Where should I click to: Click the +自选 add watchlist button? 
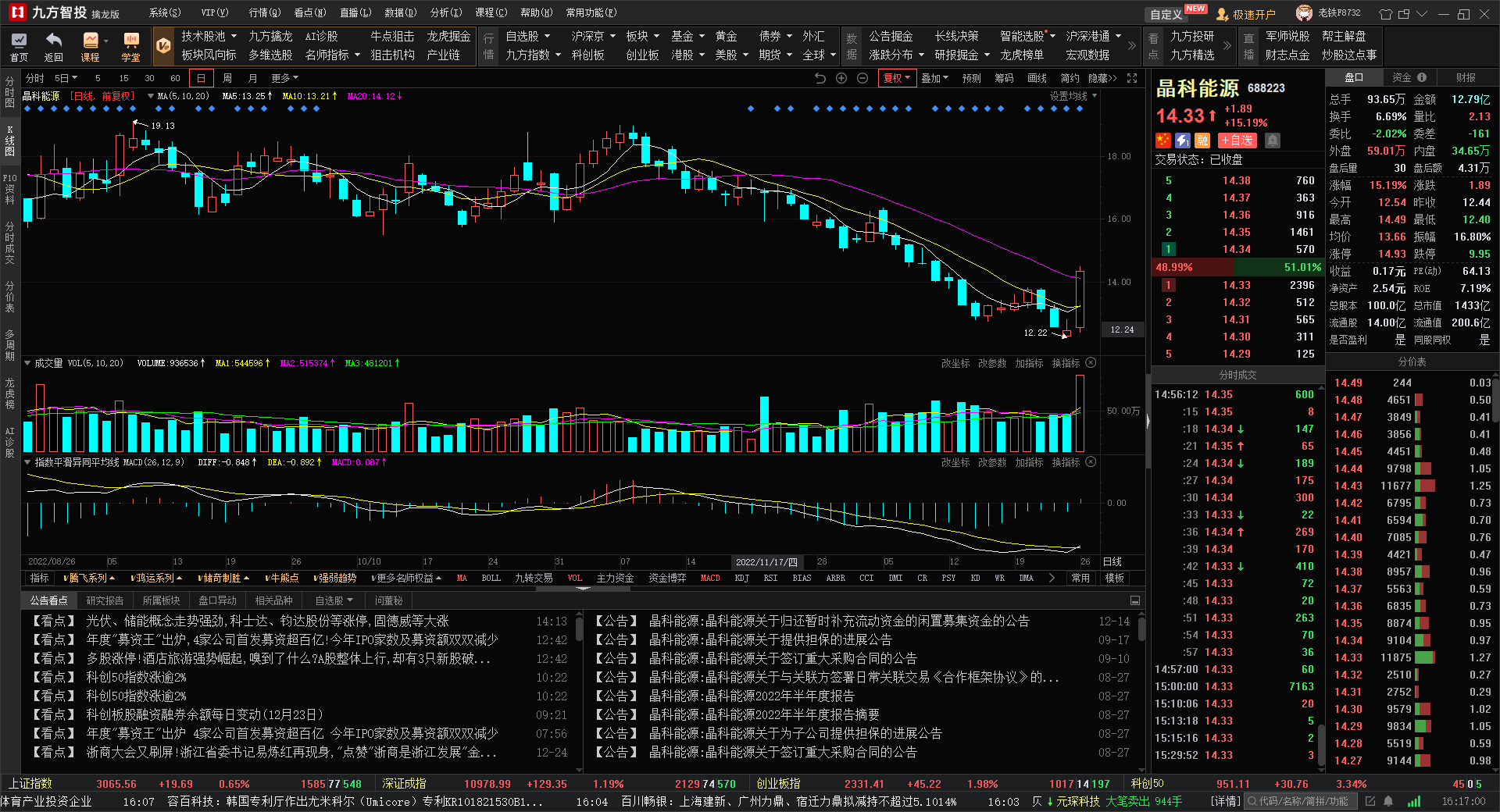(x=1237, y=141)
